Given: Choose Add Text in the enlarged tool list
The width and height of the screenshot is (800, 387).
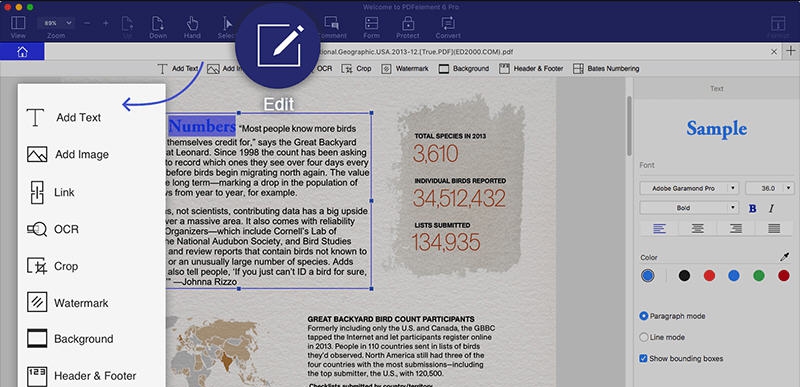Looking at the screenshot, I should coord(64,117).
